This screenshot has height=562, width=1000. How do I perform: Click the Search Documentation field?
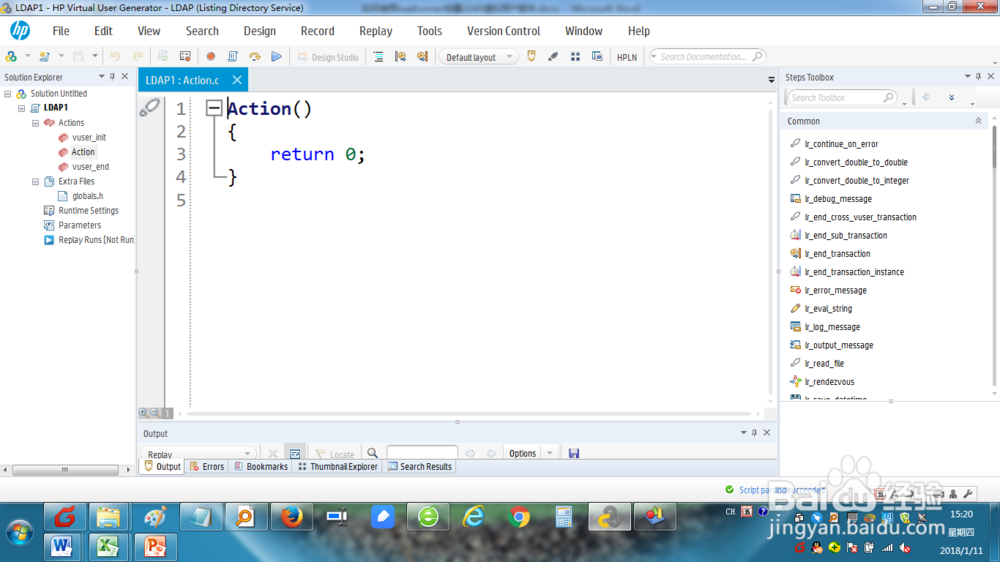pyautogui.click(x=707, y=57)
